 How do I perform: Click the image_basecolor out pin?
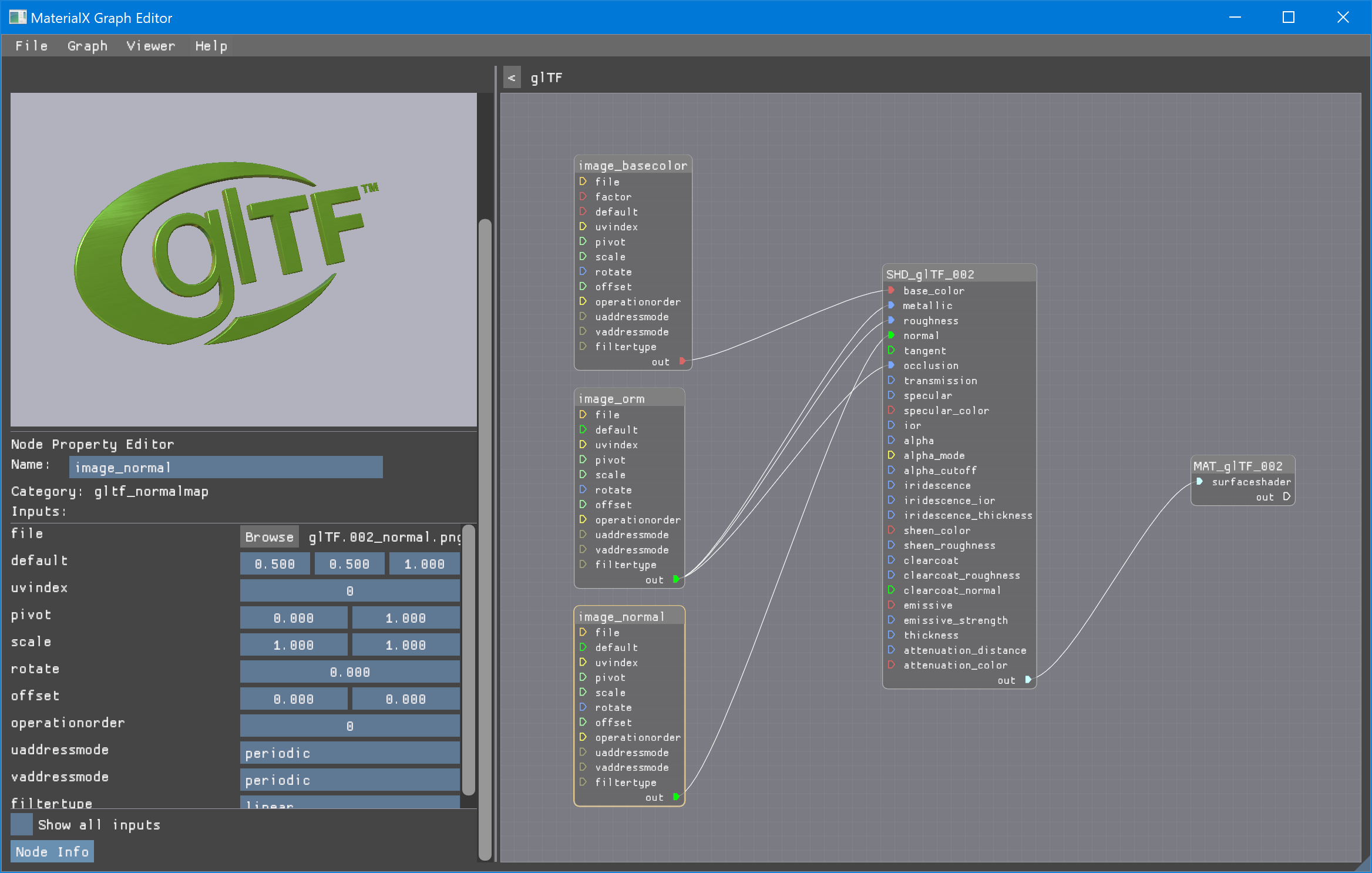(x=682, y=361)
